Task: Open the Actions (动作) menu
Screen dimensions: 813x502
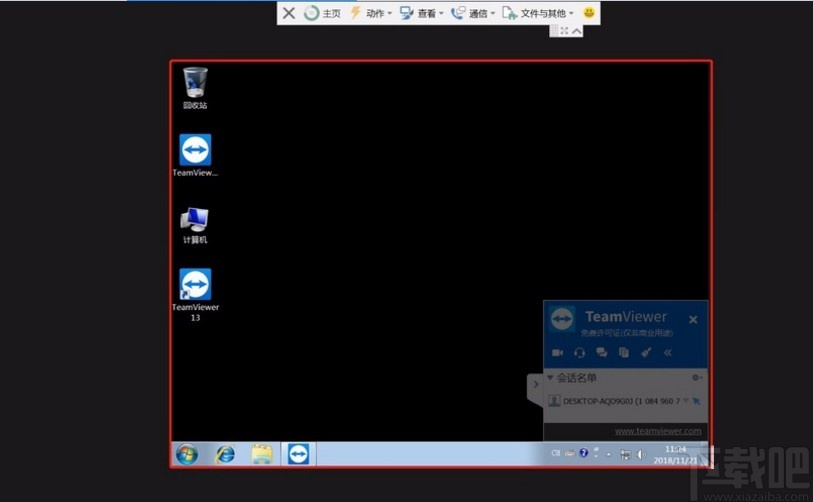Action: [x=371, y=13]
